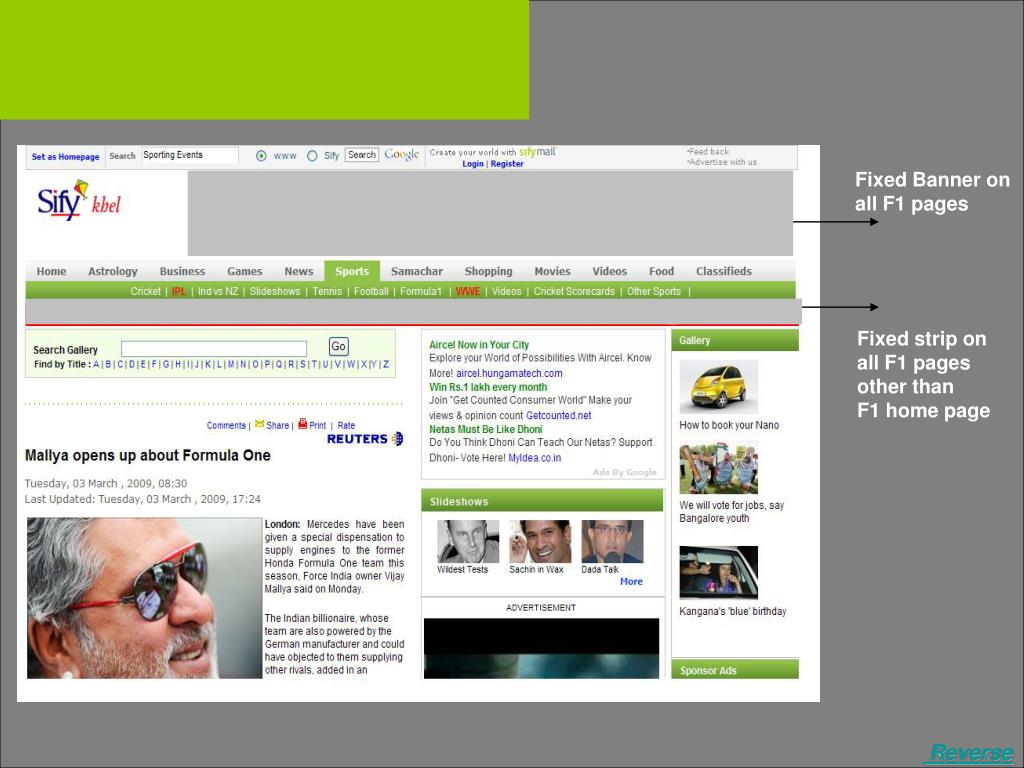Click Ind vs NZ submenu item
Screen dimensions: 1024x768
(217, 291)
